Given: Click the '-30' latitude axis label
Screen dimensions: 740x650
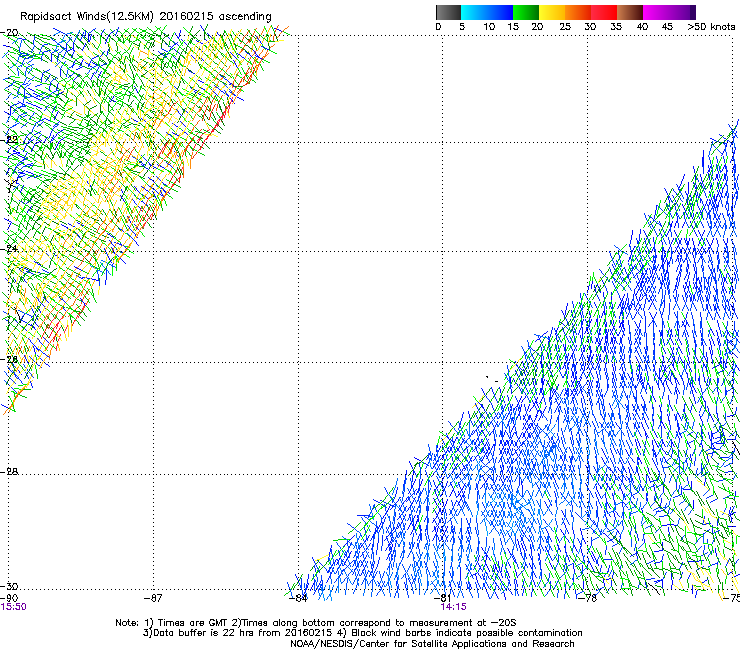Looking at the screenshot, I should click(10, 586).
